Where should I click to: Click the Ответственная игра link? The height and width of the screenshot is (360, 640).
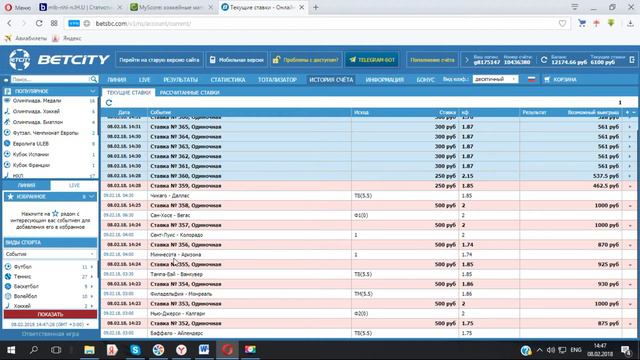coord(50,334)
